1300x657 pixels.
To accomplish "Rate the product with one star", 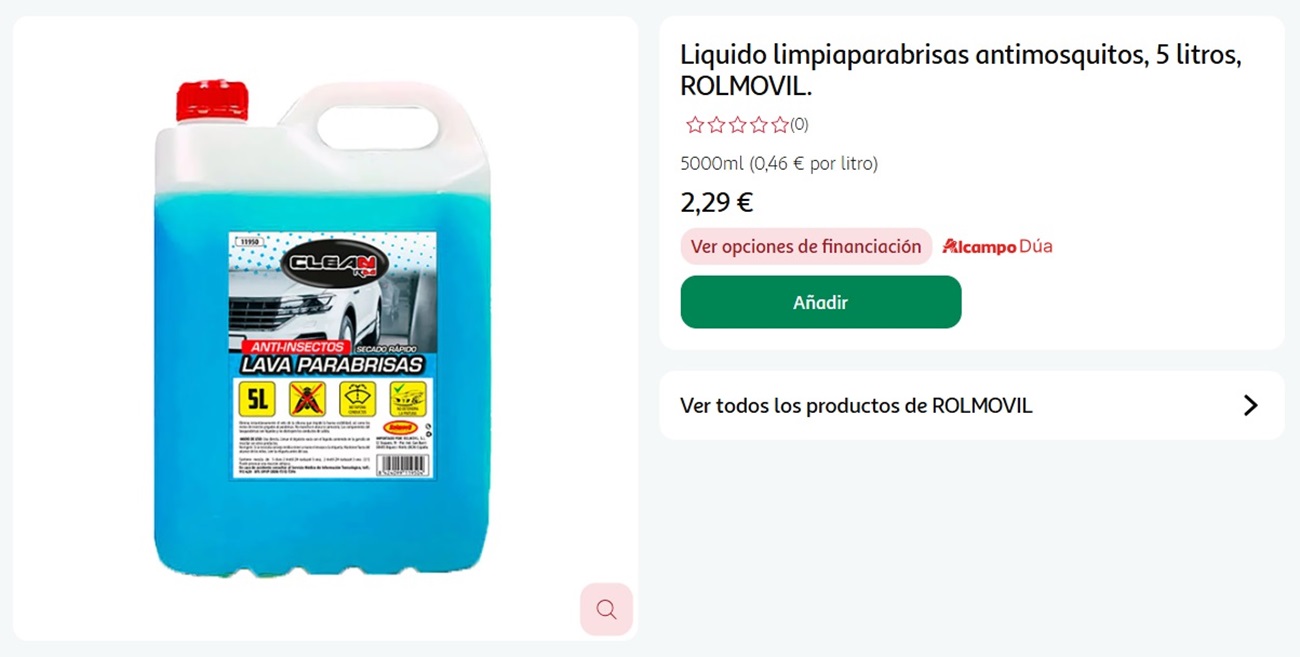I will [x=695, y=125].
